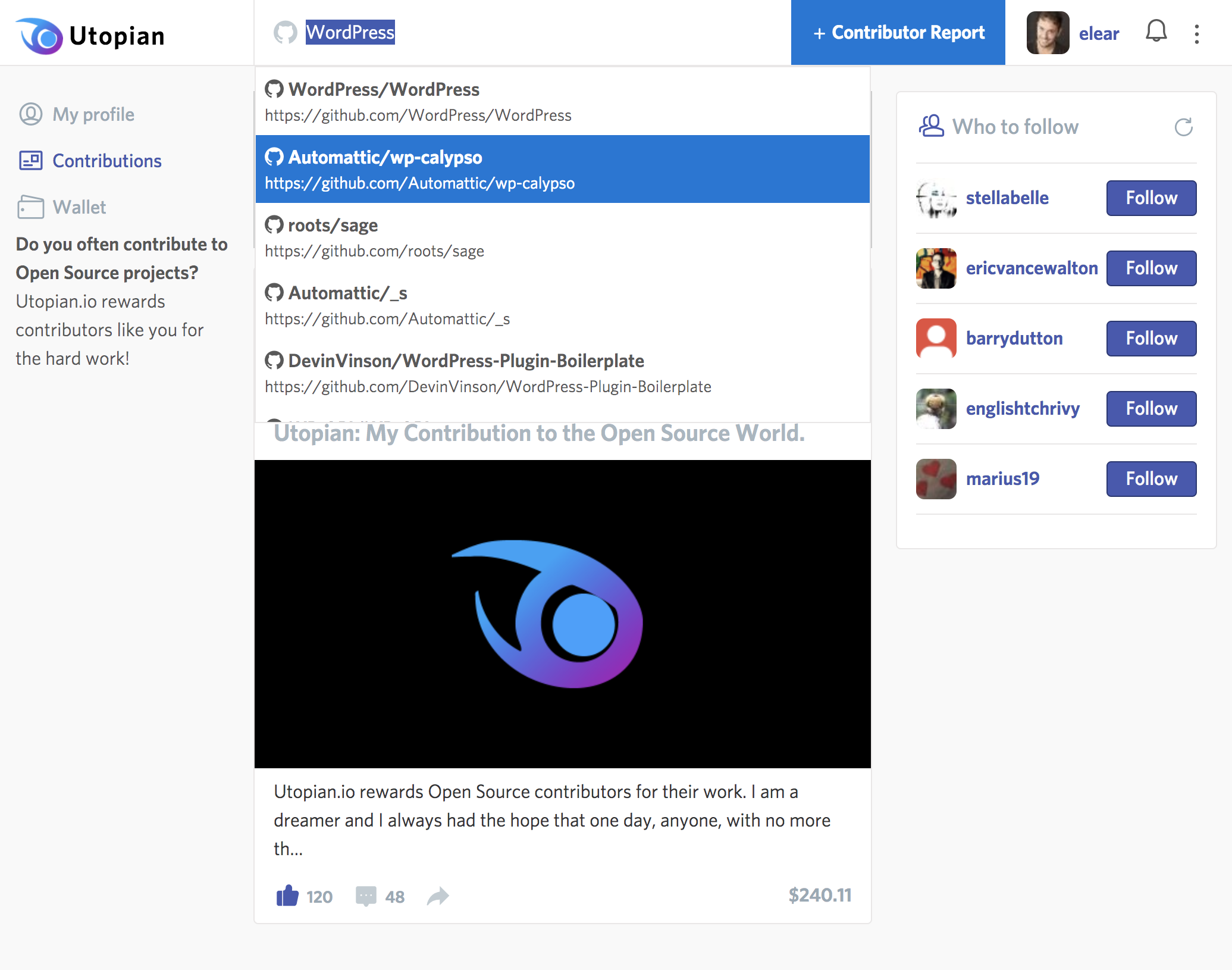Image resolution: width=1232 pixels, height=970 pixels.
Task: Visit englishtchrivy's profile name
Action: point(1023,408)
